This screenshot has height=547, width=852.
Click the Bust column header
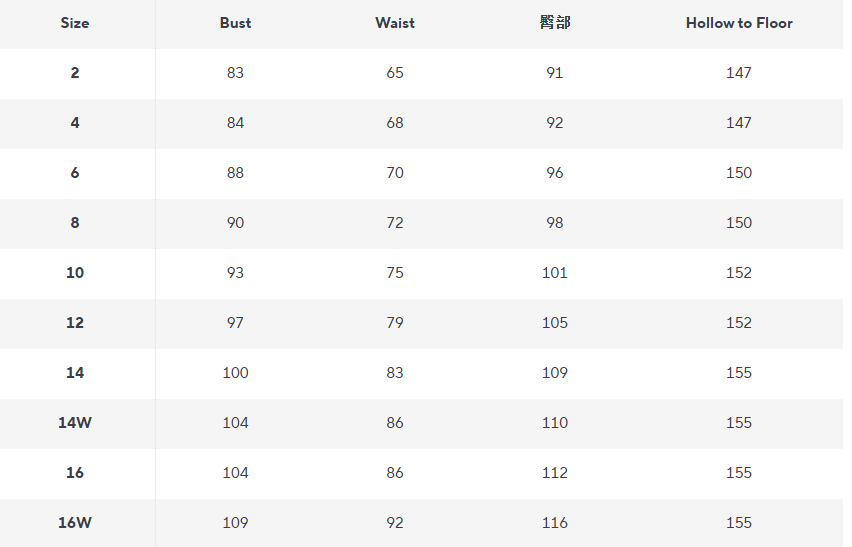tap(235, 23)
